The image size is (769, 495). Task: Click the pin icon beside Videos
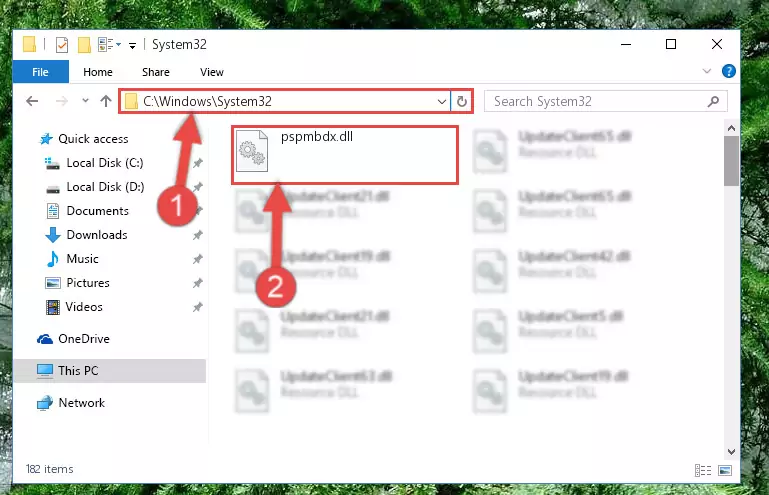coord(198,307)
